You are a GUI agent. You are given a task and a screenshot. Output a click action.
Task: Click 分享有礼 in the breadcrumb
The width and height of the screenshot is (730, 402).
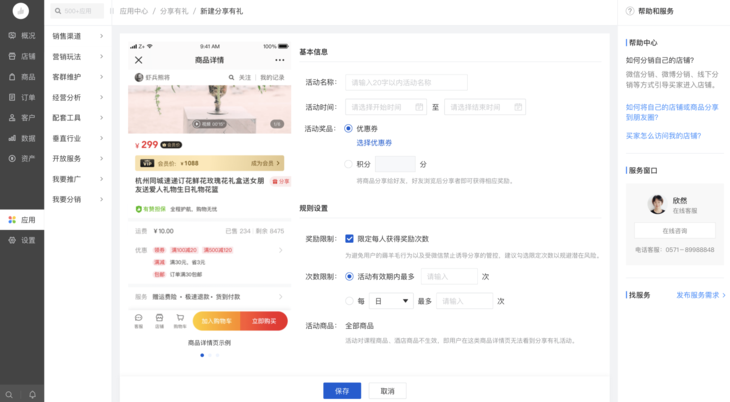[173, 12]
